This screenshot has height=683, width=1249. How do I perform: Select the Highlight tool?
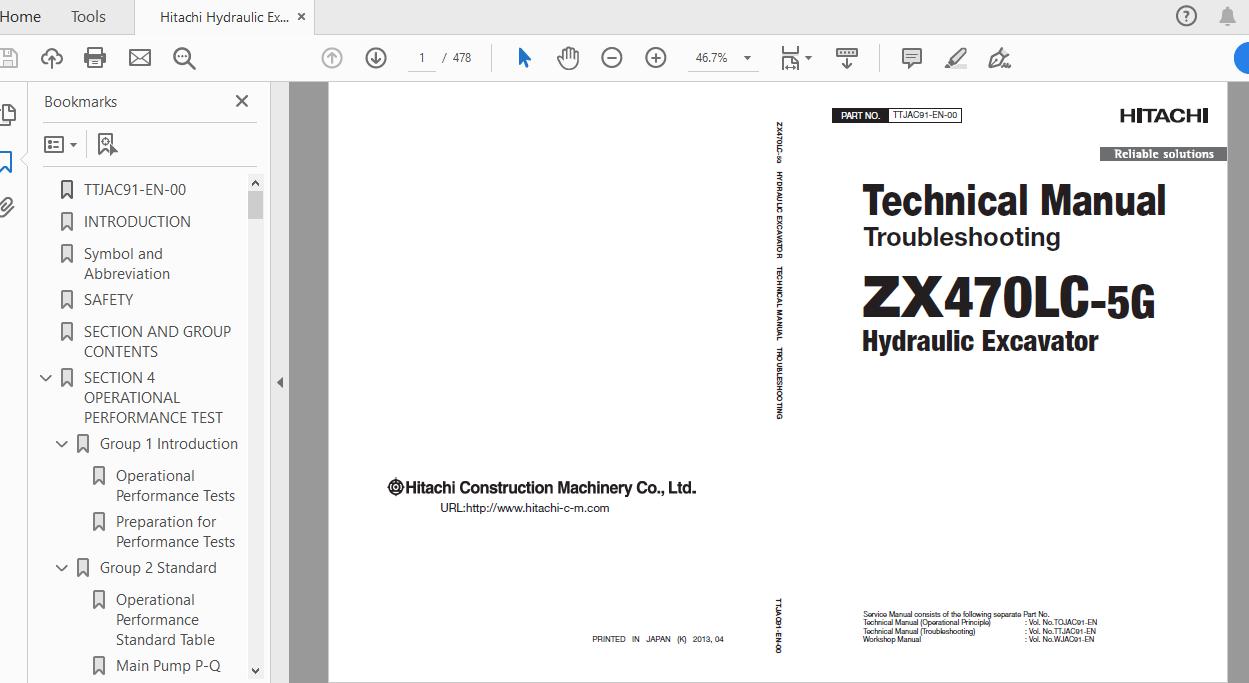point(955,57)
